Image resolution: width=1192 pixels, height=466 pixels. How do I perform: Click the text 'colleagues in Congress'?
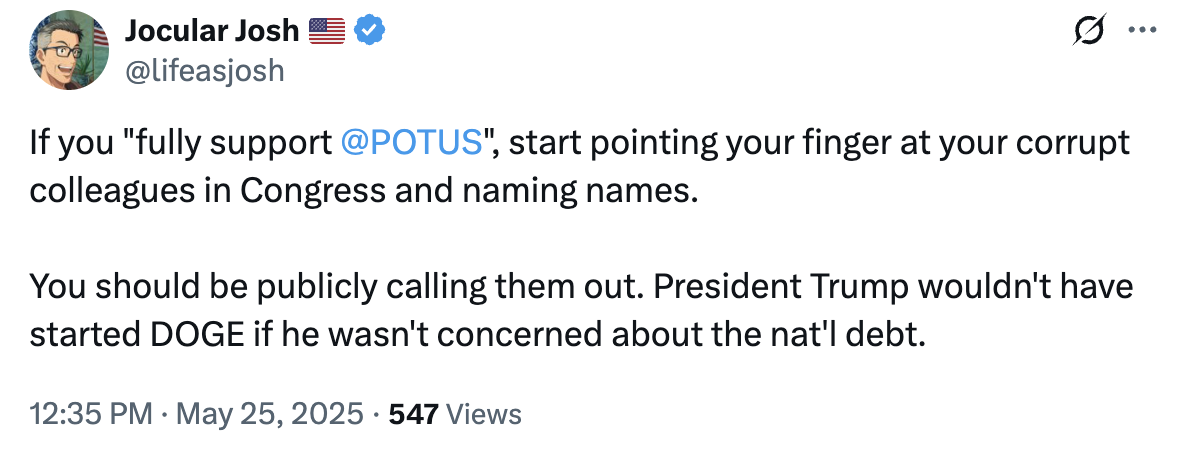coord(208,192)
